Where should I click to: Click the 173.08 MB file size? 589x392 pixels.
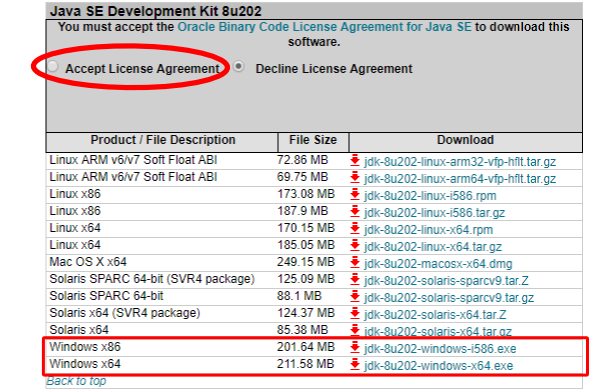point(306,194)
